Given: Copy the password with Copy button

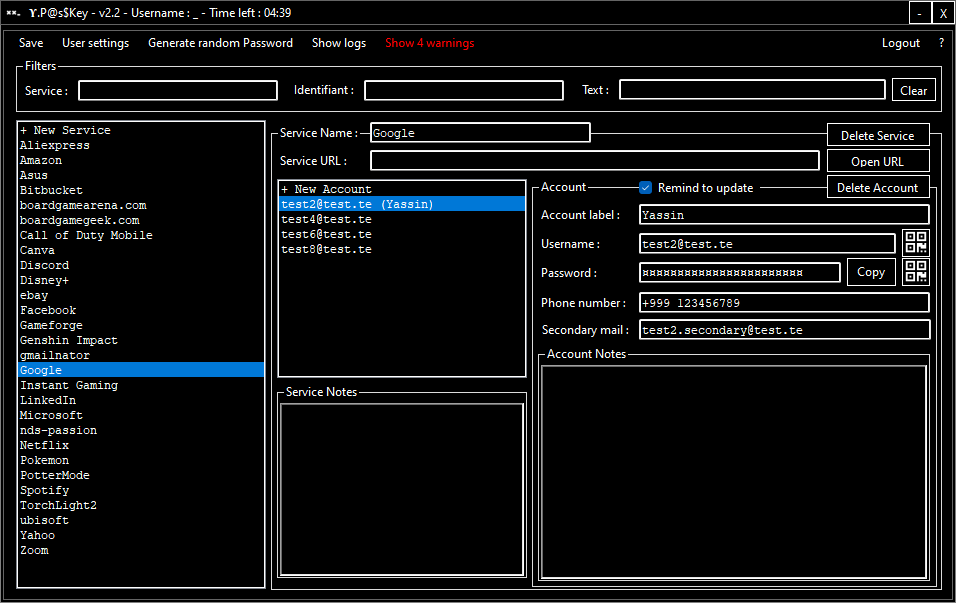Looking at the screenshot, I should tap(870, 272).
